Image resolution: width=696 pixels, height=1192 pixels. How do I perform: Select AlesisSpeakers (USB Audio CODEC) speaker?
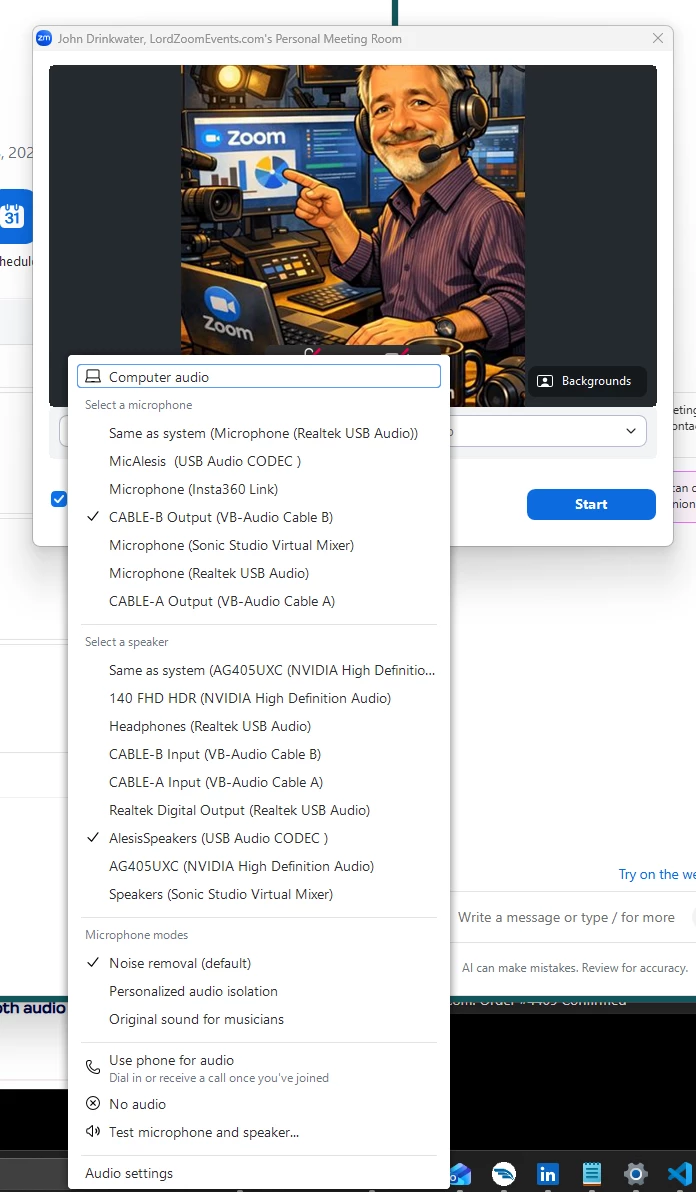point(258,838)
